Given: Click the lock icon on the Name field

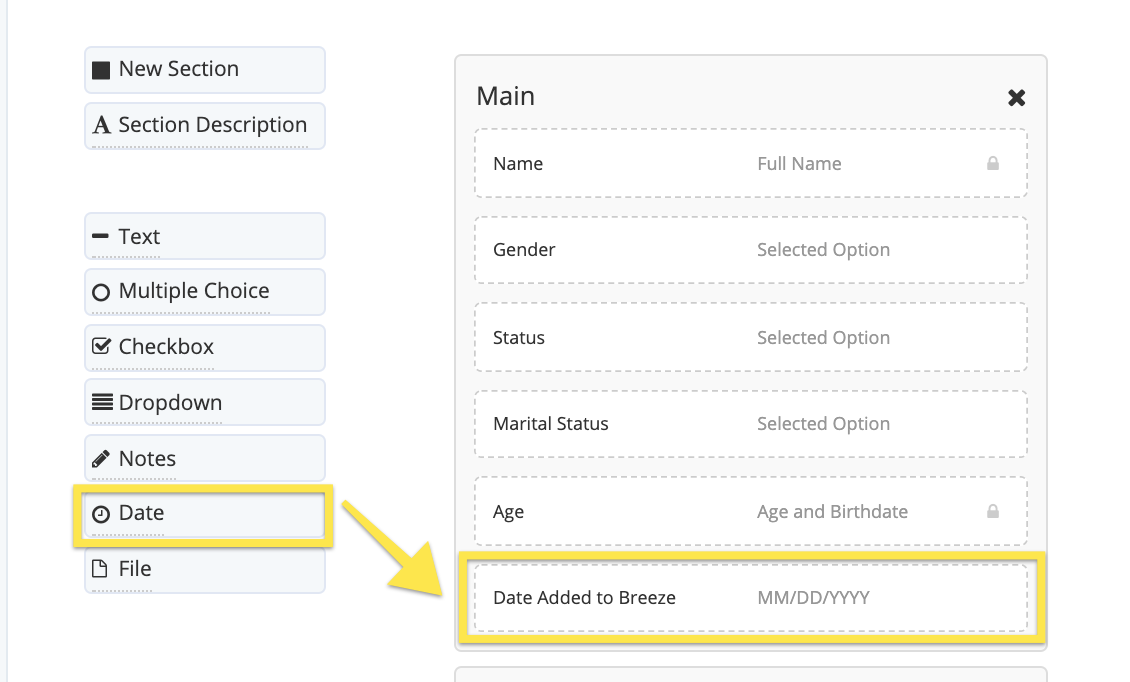Looking at the screenshot, I should (x=992, y=163).
